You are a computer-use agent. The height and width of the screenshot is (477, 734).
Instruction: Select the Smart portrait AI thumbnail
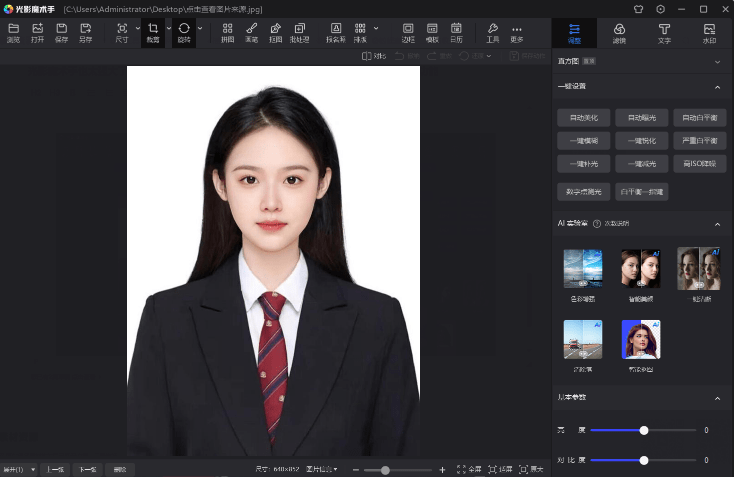pyautogui.click(x=641, y=270)
